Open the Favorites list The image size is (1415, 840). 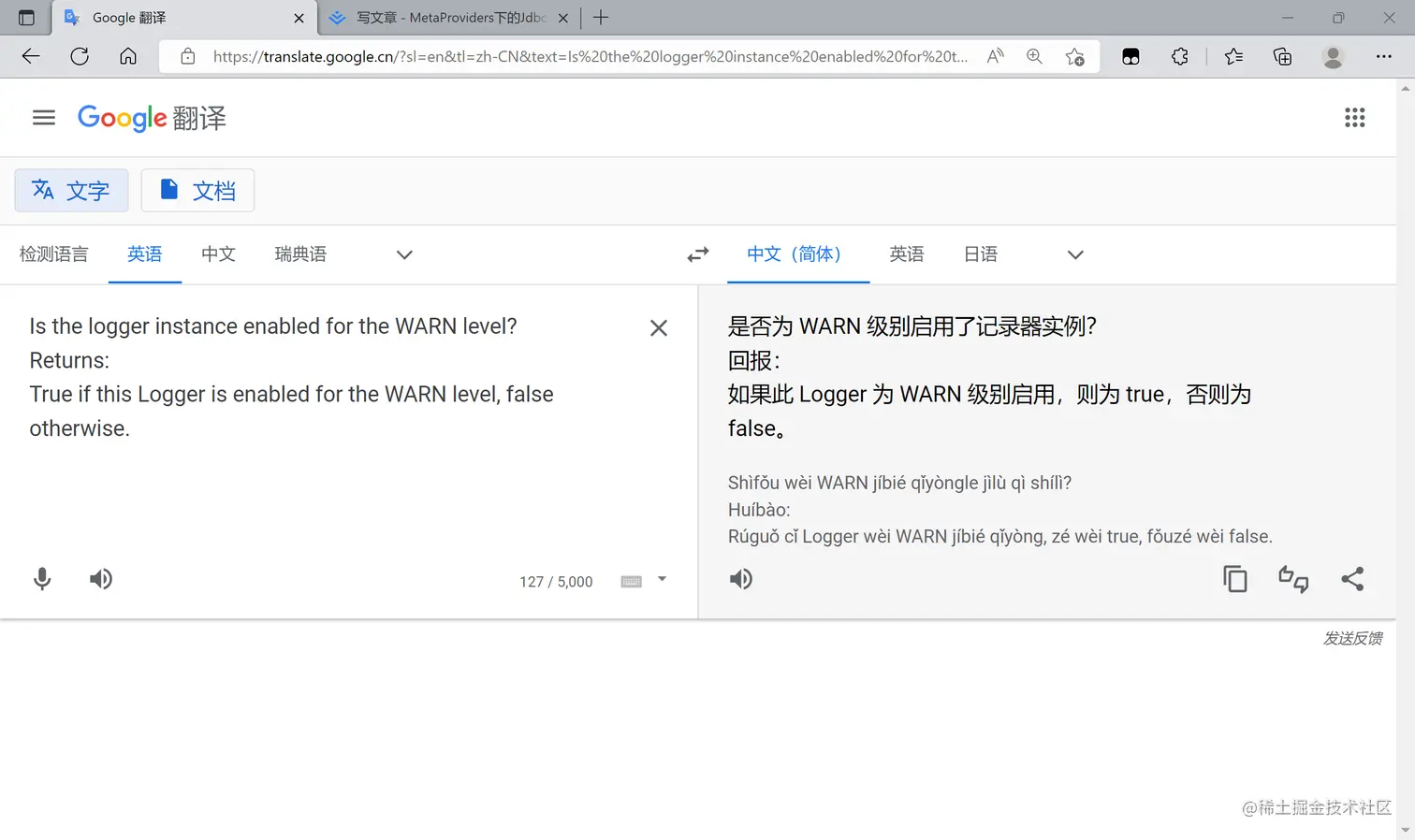pyautogui.click(x=1233, y=56)
